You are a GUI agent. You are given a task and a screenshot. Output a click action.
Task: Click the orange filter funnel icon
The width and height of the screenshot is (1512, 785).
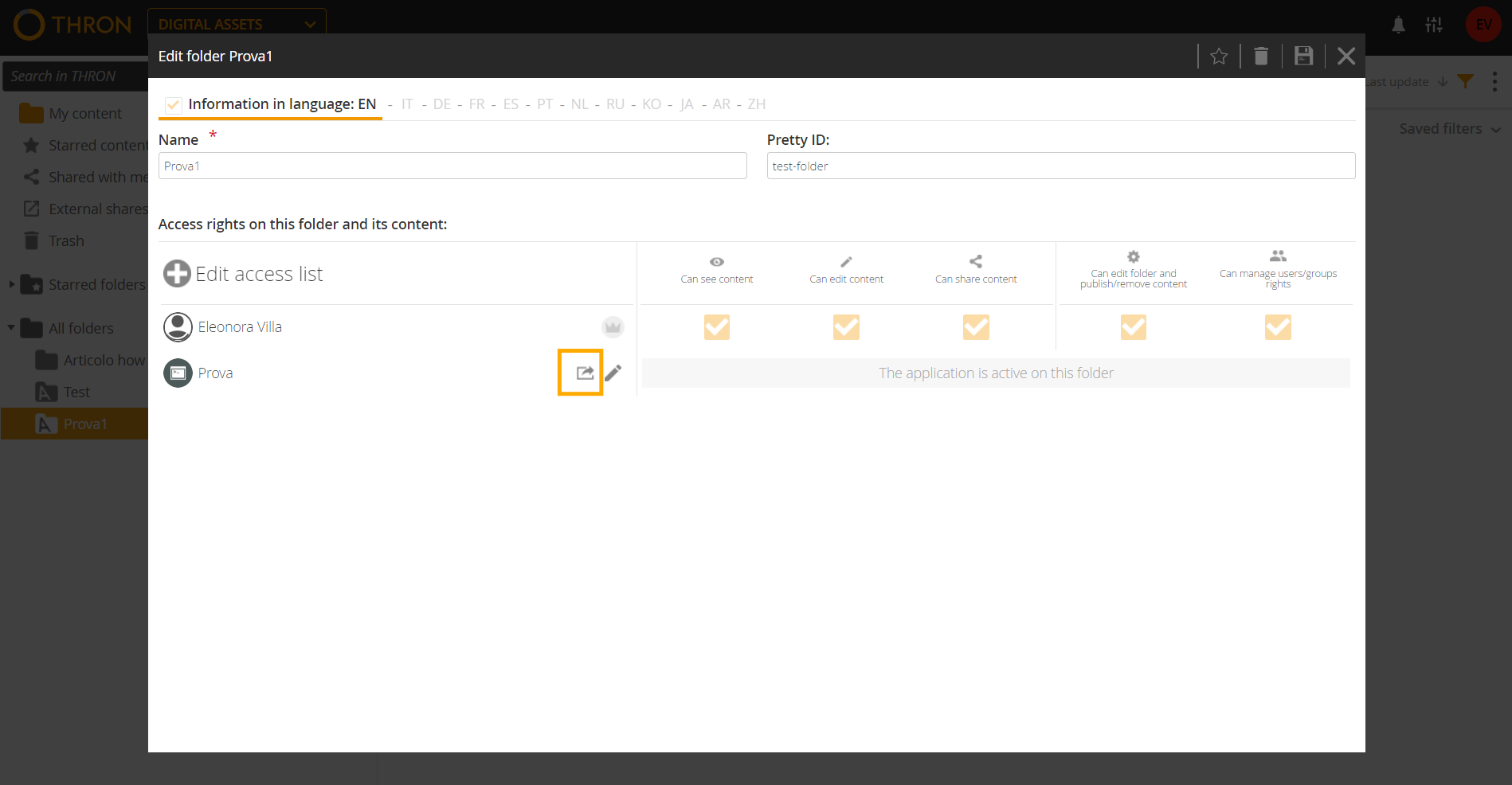[x=1465, y=81]
